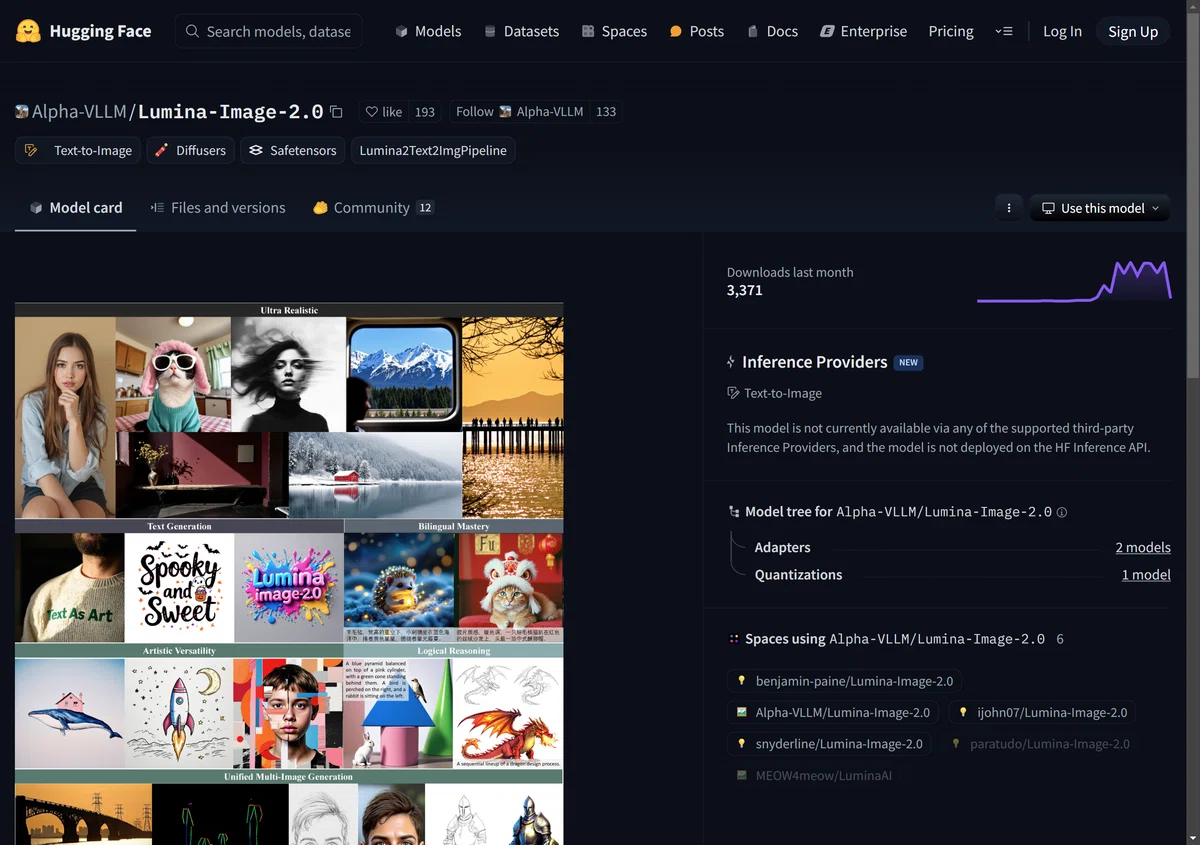Go to Spaces in top navigation
The width and height of the screenshot is (1200, 845).
point(614,31)
